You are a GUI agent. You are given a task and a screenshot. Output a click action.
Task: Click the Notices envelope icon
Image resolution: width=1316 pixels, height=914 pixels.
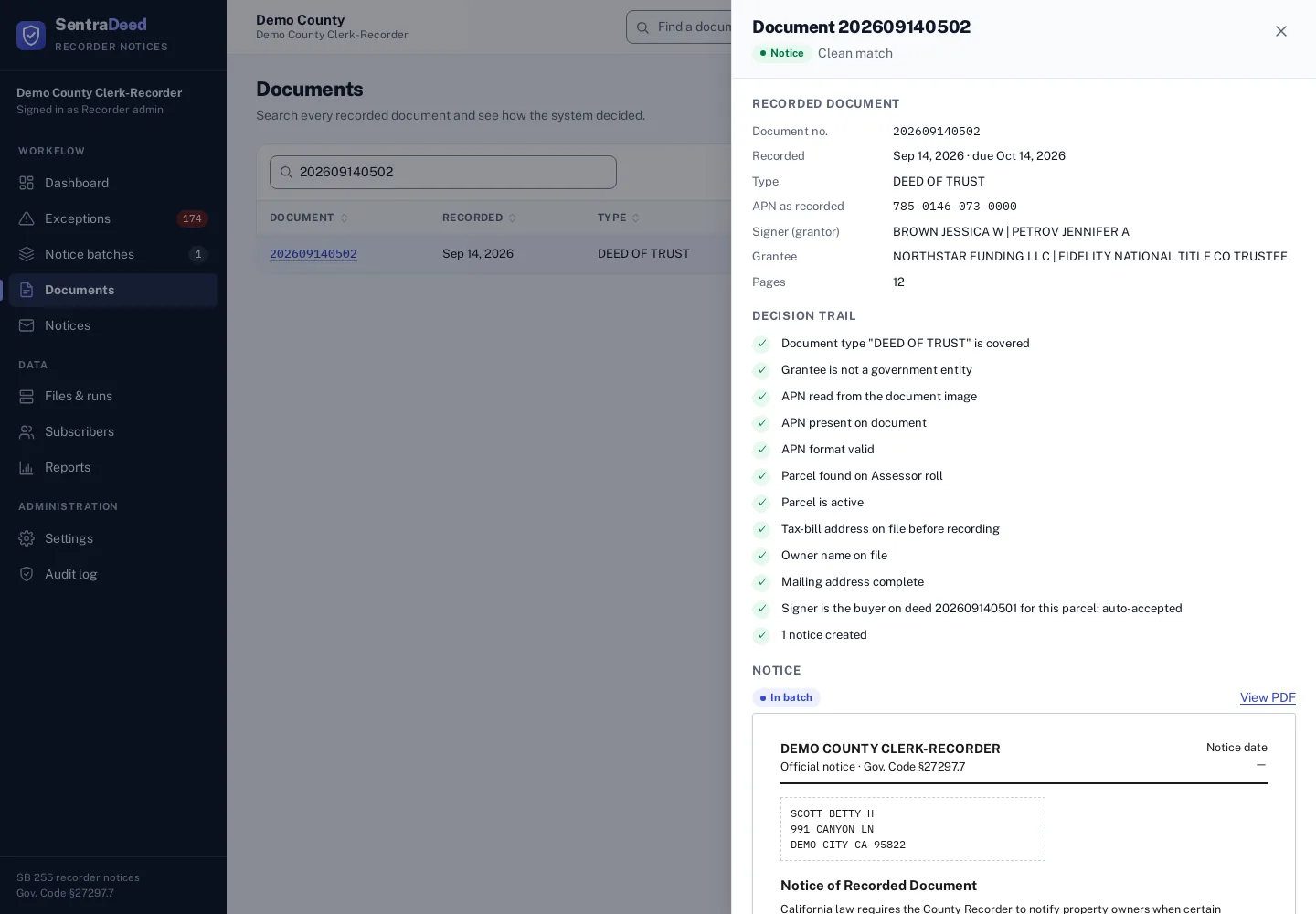pyautogui.click(x=27, y=325)
